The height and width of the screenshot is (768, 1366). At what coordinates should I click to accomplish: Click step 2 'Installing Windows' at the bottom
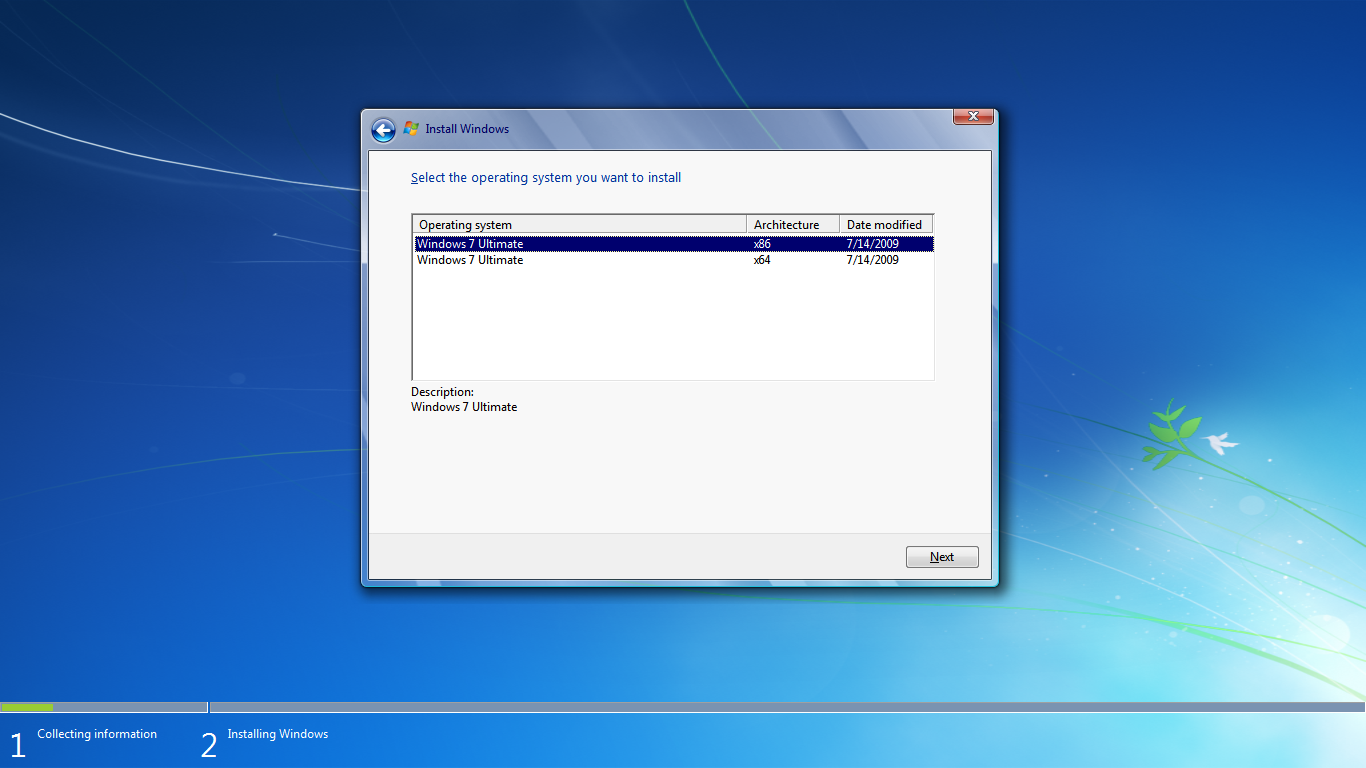pyautogui.click(x=278, y=734)
